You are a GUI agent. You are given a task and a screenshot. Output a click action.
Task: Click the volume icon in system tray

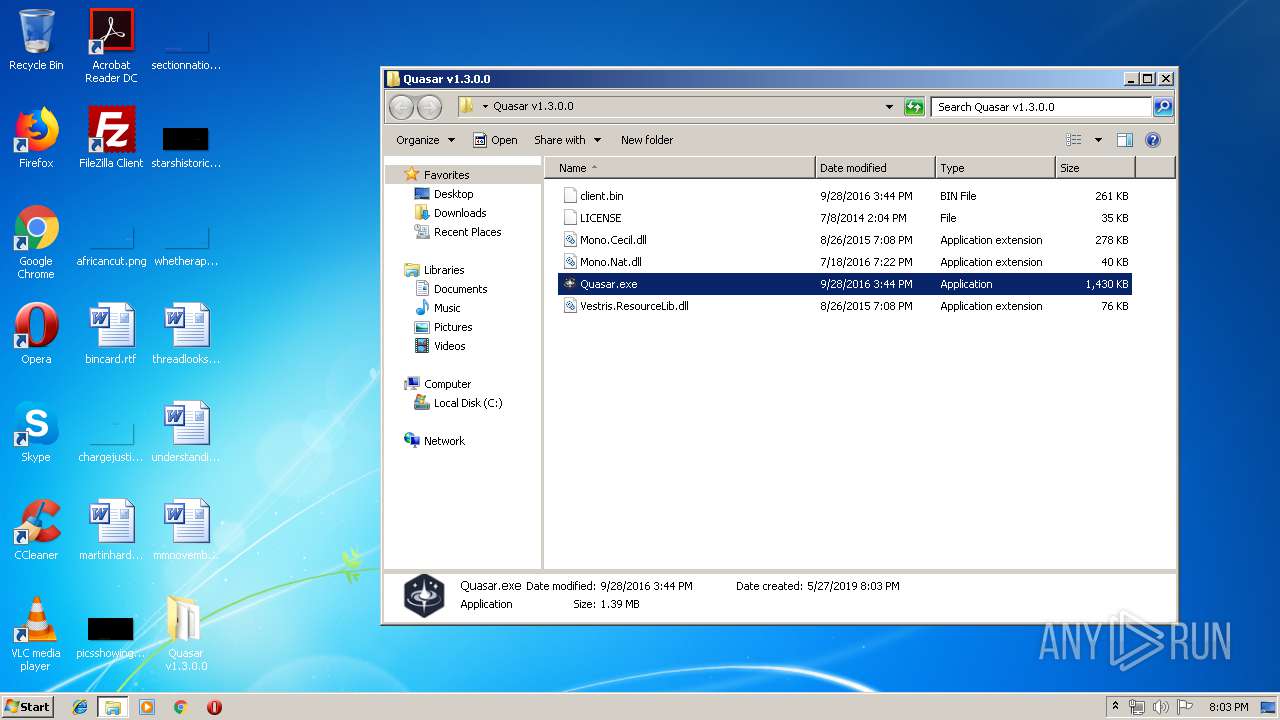click(1160, 707)
